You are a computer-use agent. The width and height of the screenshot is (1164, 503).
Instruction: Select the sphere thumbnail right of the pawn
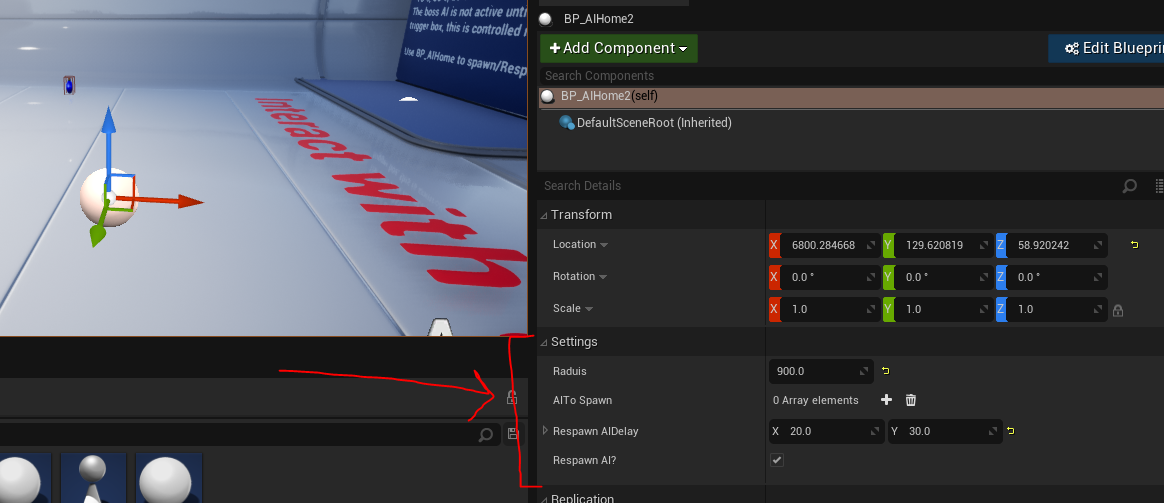[x=169, y=479]
